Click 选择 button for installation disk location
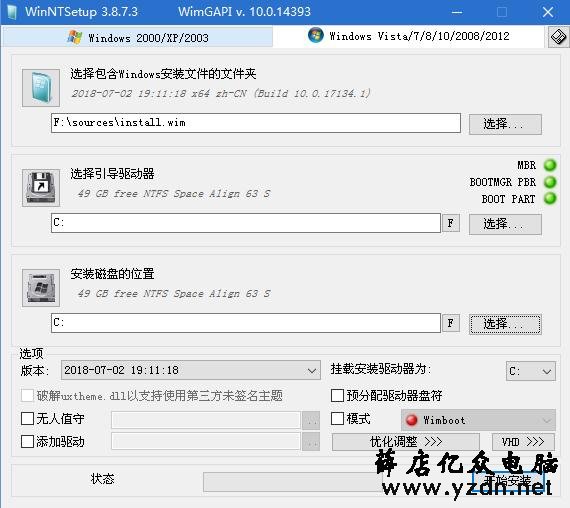570x508 pixels. click(505, 324)
